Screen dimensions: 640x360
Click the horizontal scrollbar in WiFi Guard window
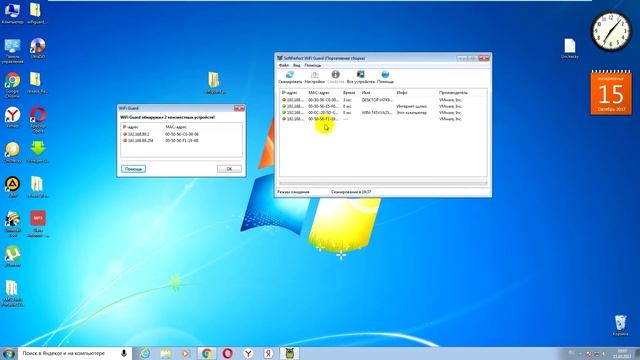click(383, 183)
